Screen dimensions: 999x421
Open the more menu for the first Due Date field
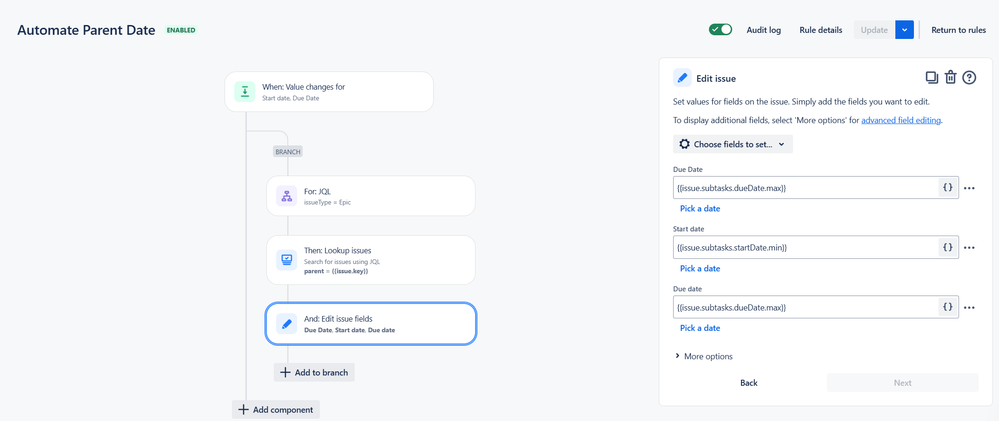(x=969, y=188)
